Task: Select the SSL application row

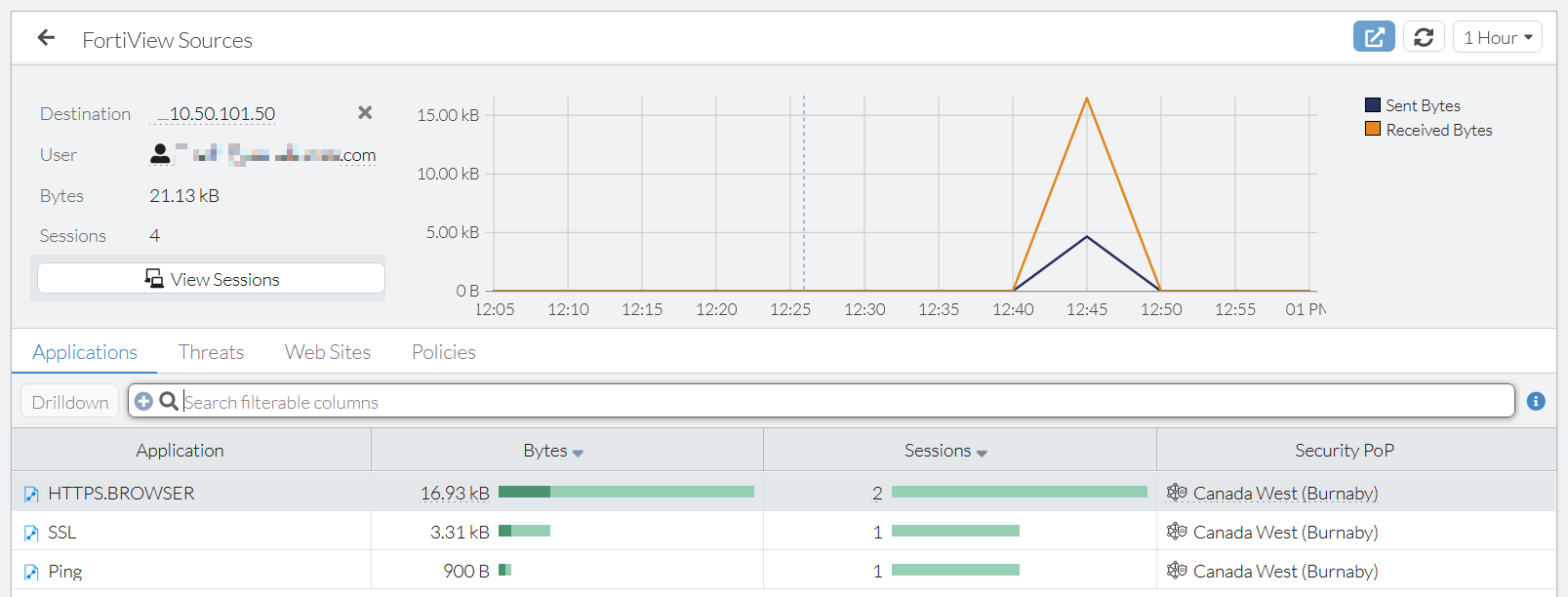Action: (784, 531)
